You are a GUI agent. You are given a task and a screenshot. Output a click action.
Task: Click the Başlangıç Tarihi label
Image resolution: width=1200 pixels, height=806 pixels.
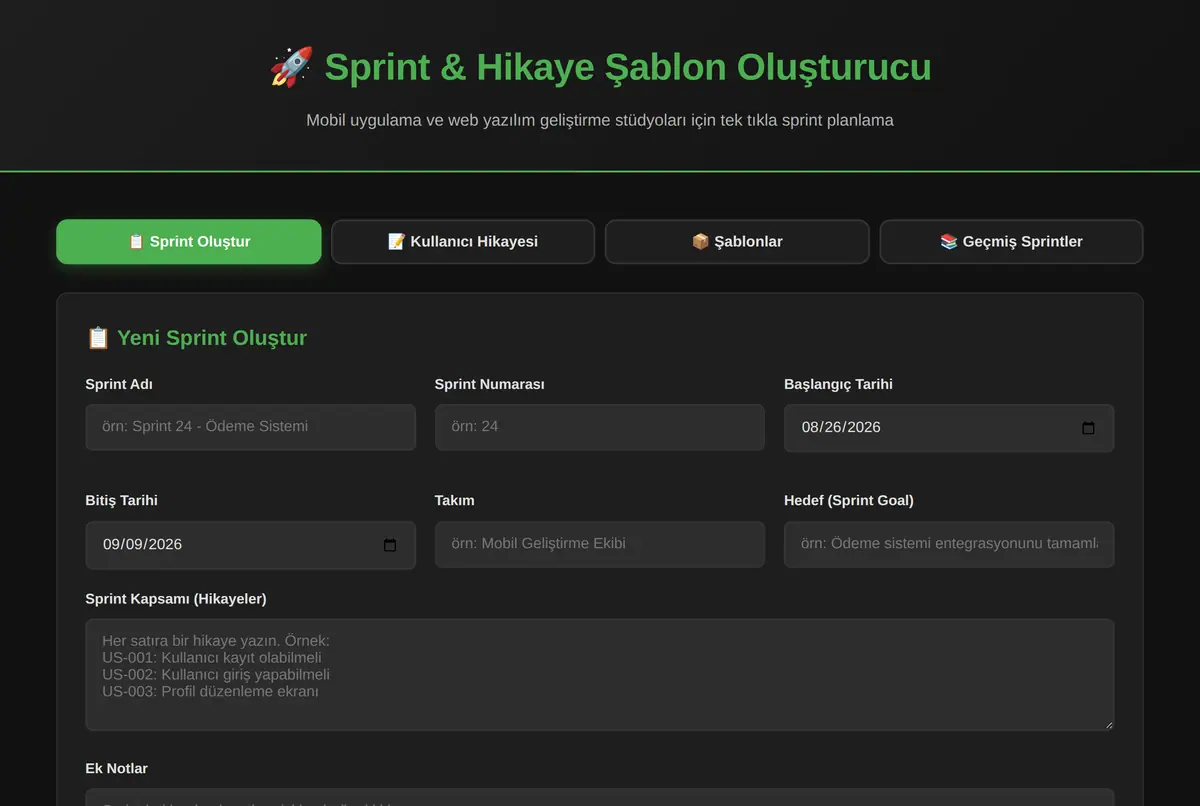[838, 384]
